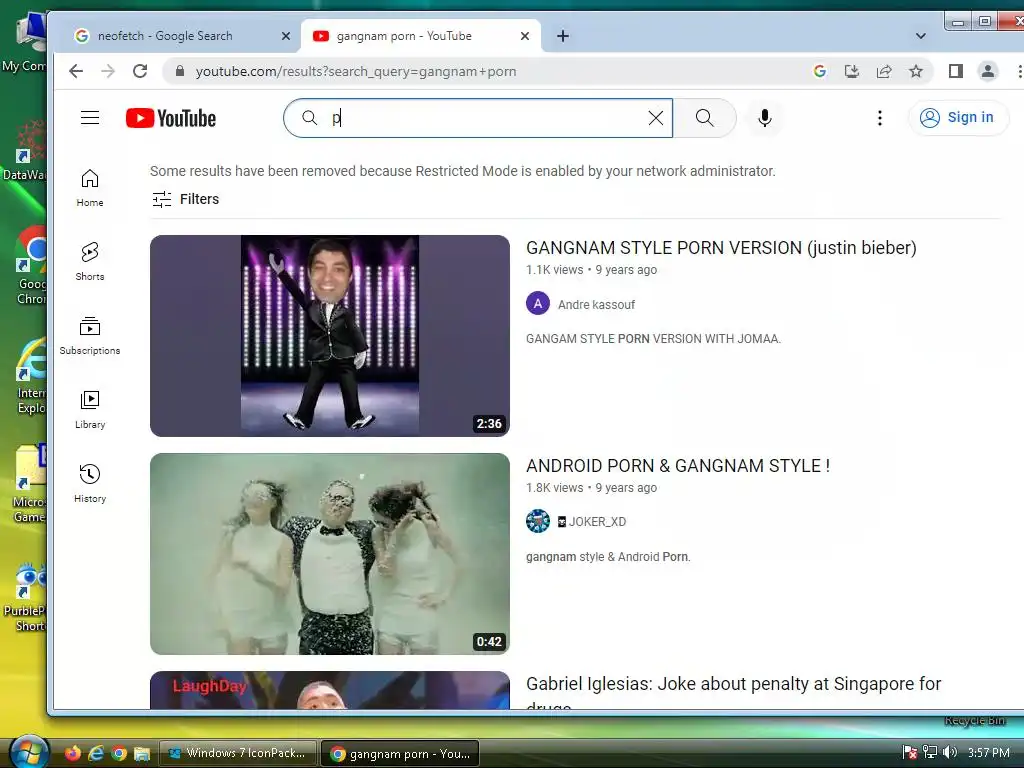The width and height of the screenshot is (1024, 768).
Task: Click the JOKER_XD channel avatar
Action: 537,521
